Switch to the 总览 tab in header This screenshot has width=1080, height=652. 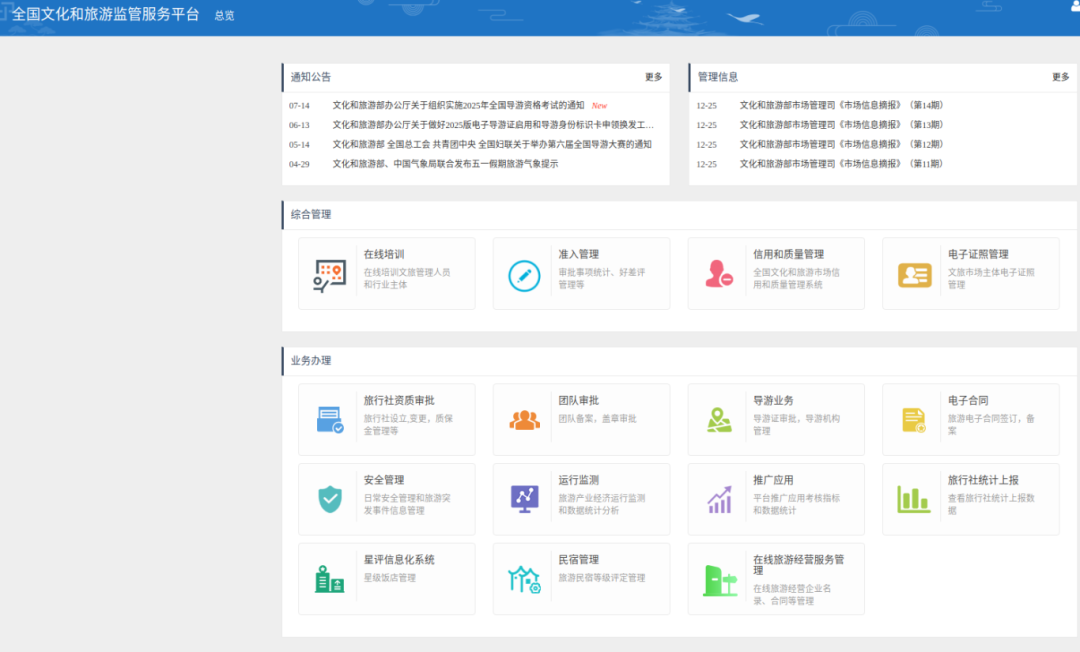click(224, 16)
